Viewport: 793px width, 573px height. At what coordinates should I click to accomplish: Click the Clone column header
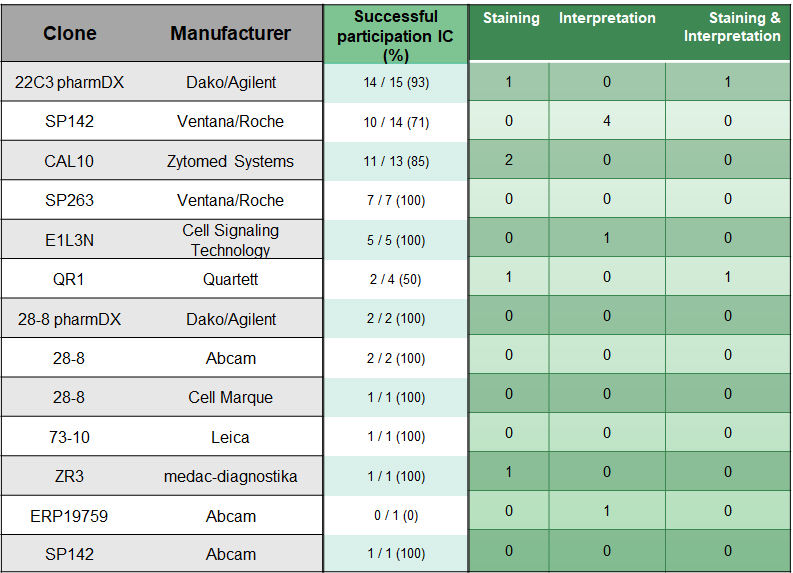(x=70, y=34)
